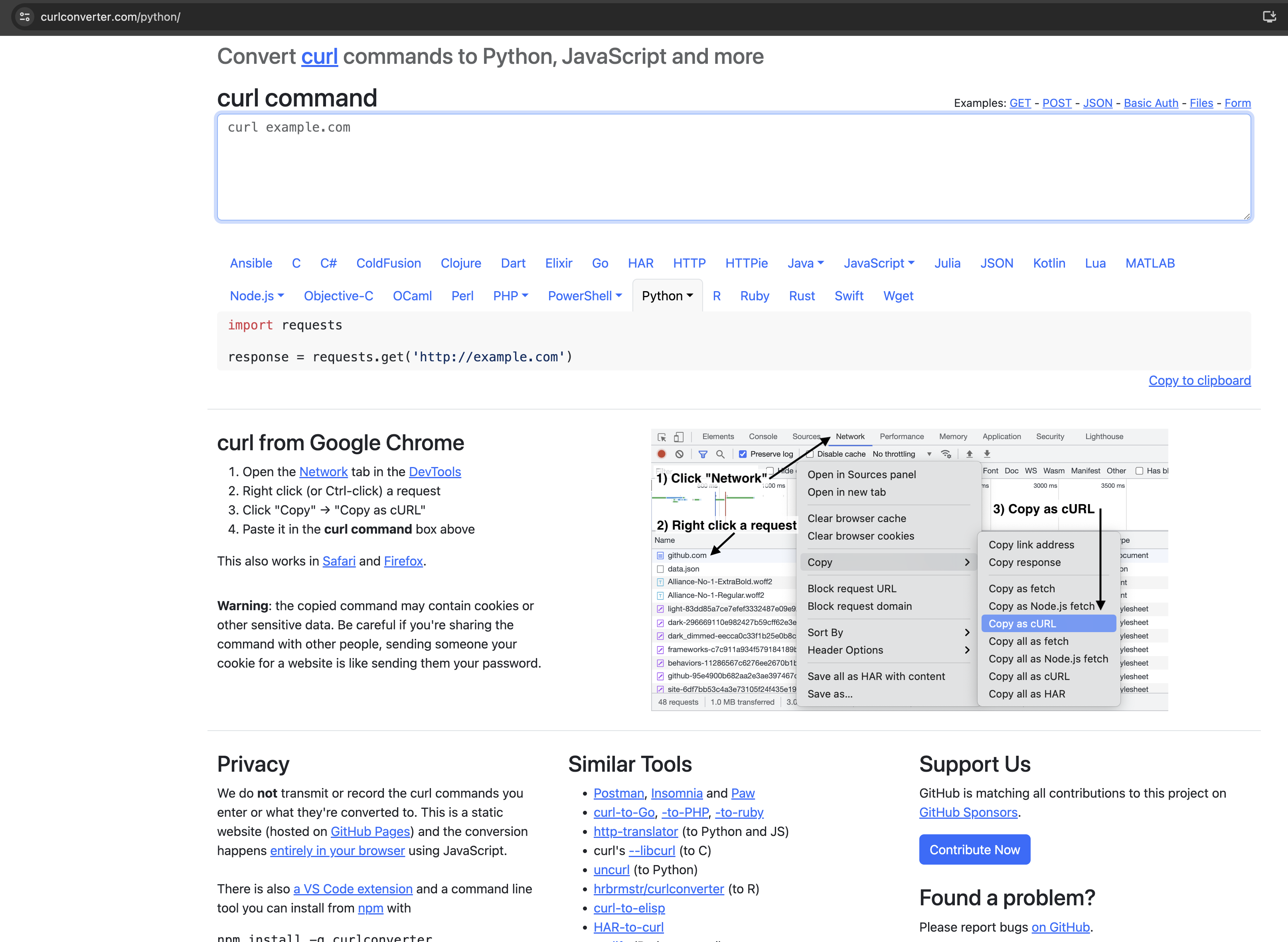
Task: Click the red record network log icon
Action: (x=661, y=454)
